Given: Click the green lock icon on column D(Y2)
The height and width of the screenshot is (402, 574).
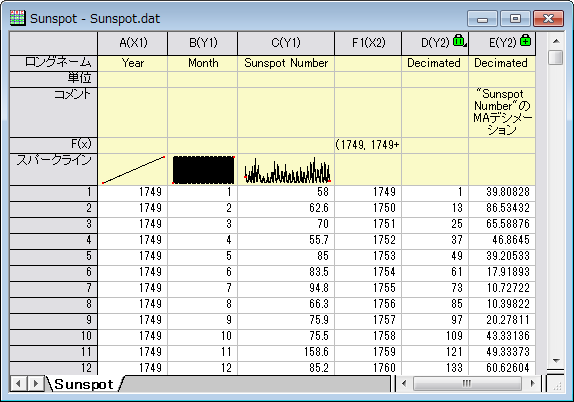Looking at the screenshot, I should [459, 40].
